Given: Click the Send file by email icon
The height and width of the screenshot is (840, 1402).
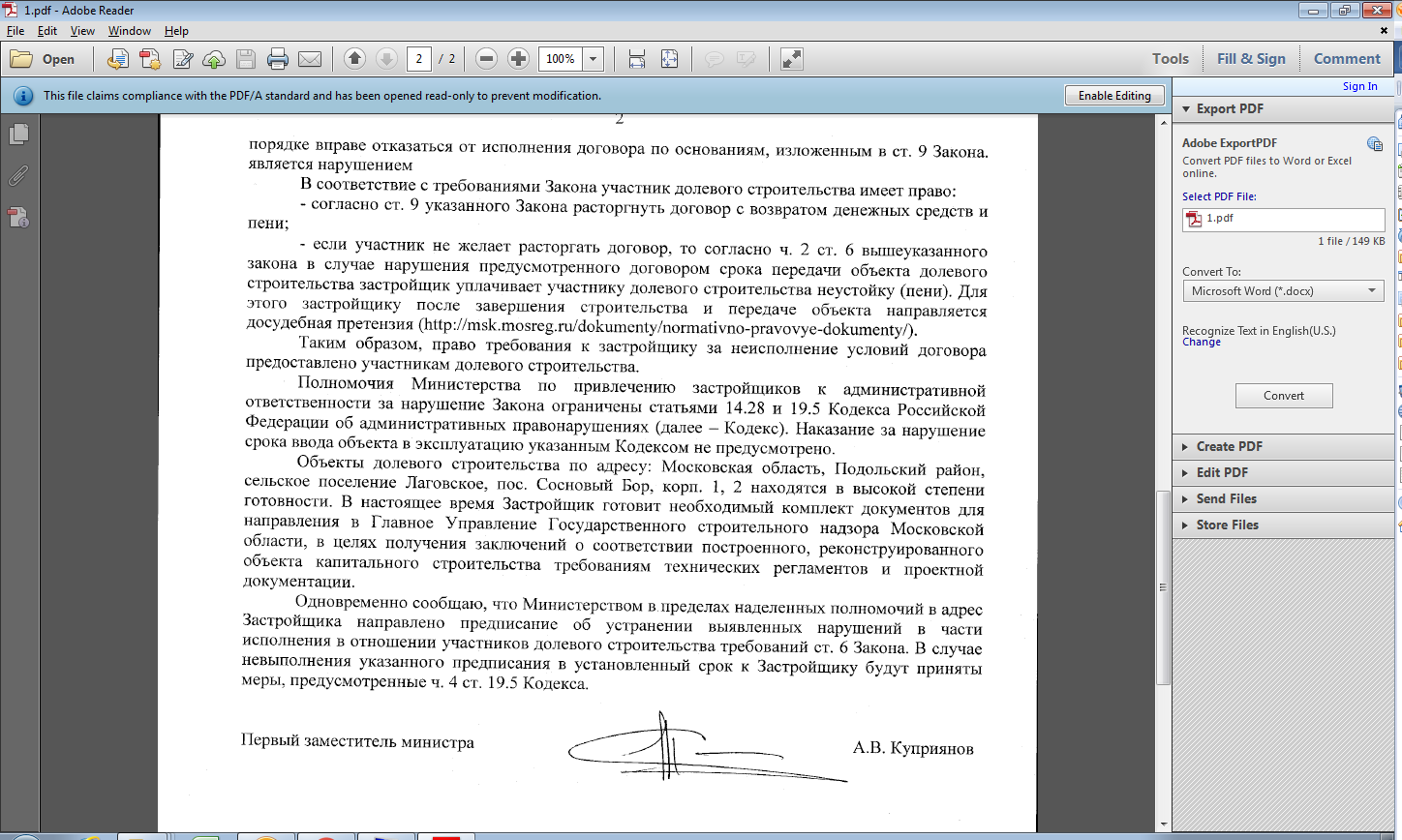Looking at the screenshot, I should pyautogui.click(x=310, y=59).
